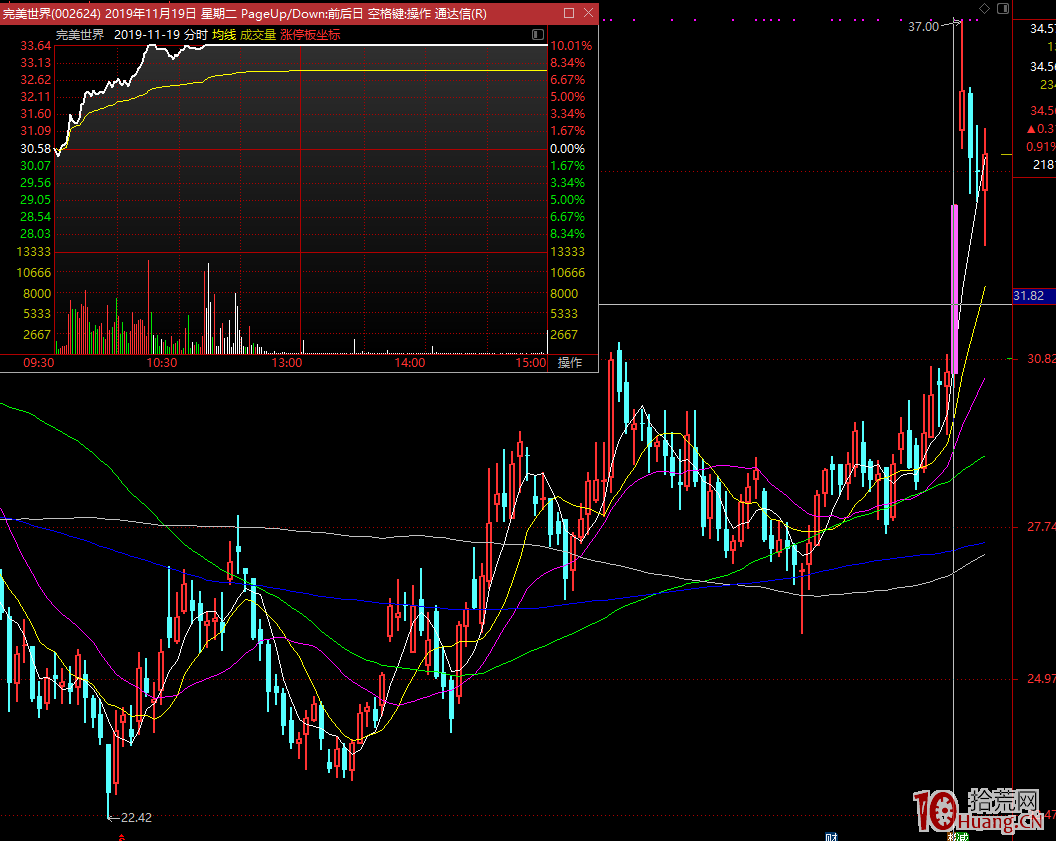
Task: Click the 37.00 high price label
Action: (x=923, y=27)
